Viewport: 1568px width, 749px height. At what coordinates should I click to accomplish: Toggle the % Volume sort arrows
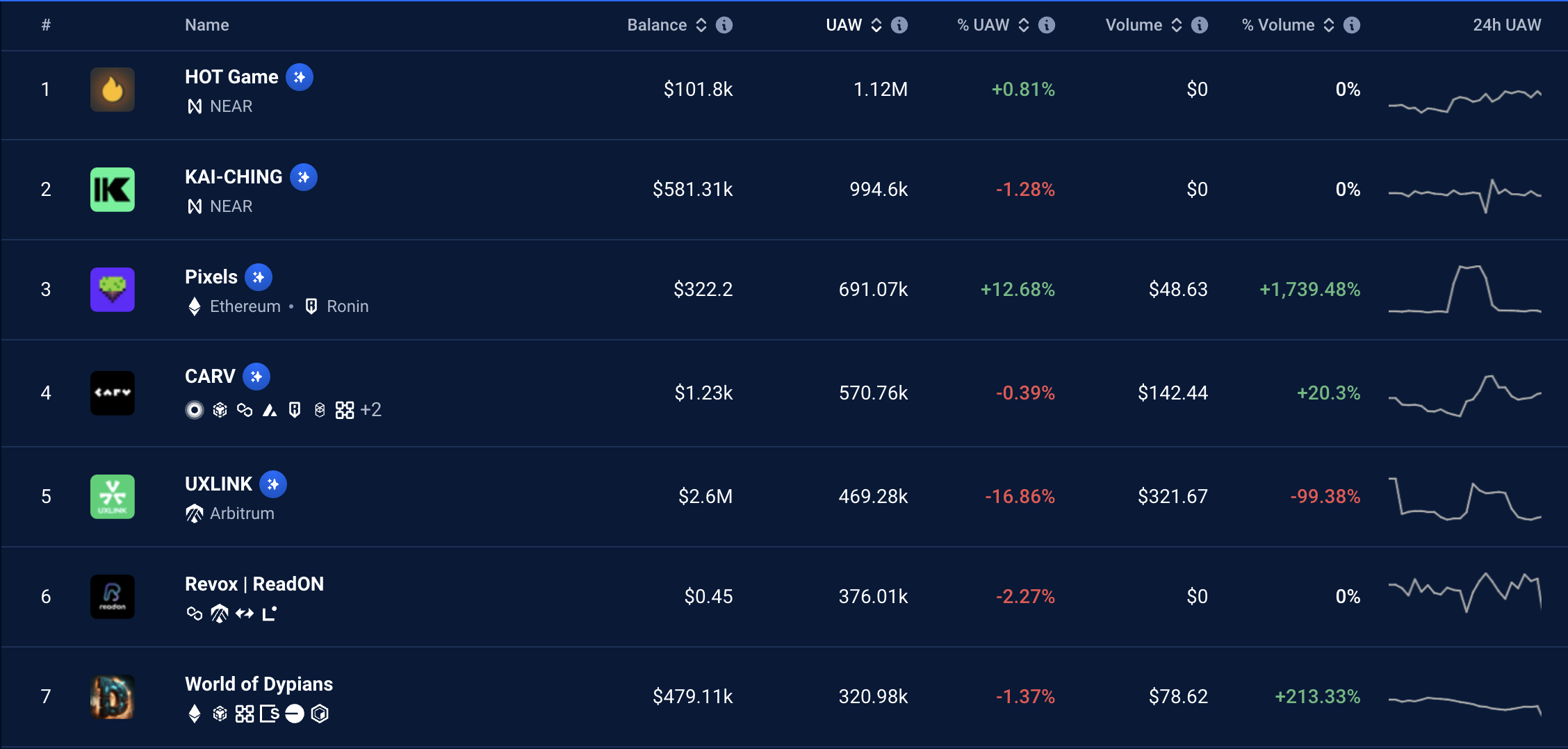pyautogui.click(x=1329, y=25)
